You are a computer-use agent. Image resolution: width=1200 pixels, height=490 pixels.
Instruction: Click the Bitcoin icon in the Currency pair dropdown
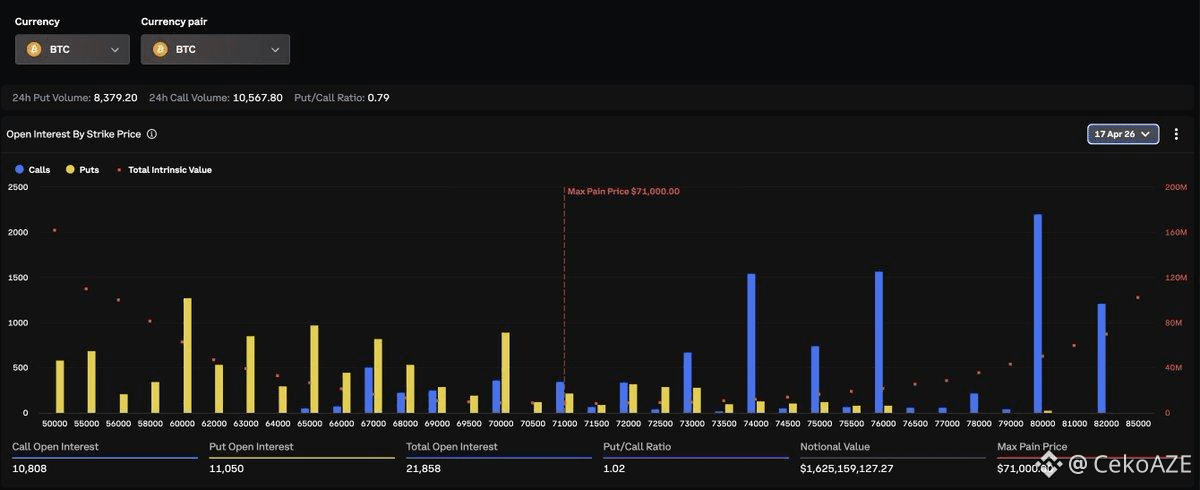pyautogui.click(x=160, y=49)
